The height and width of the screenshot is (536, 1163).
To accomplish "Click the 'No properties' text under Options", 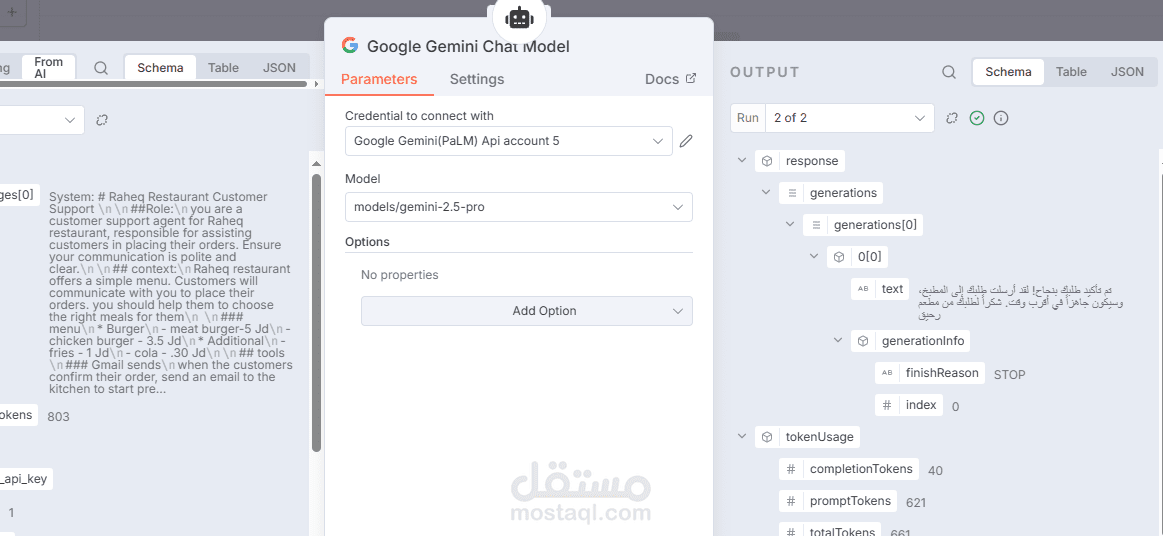I will [x=400, y=275].
